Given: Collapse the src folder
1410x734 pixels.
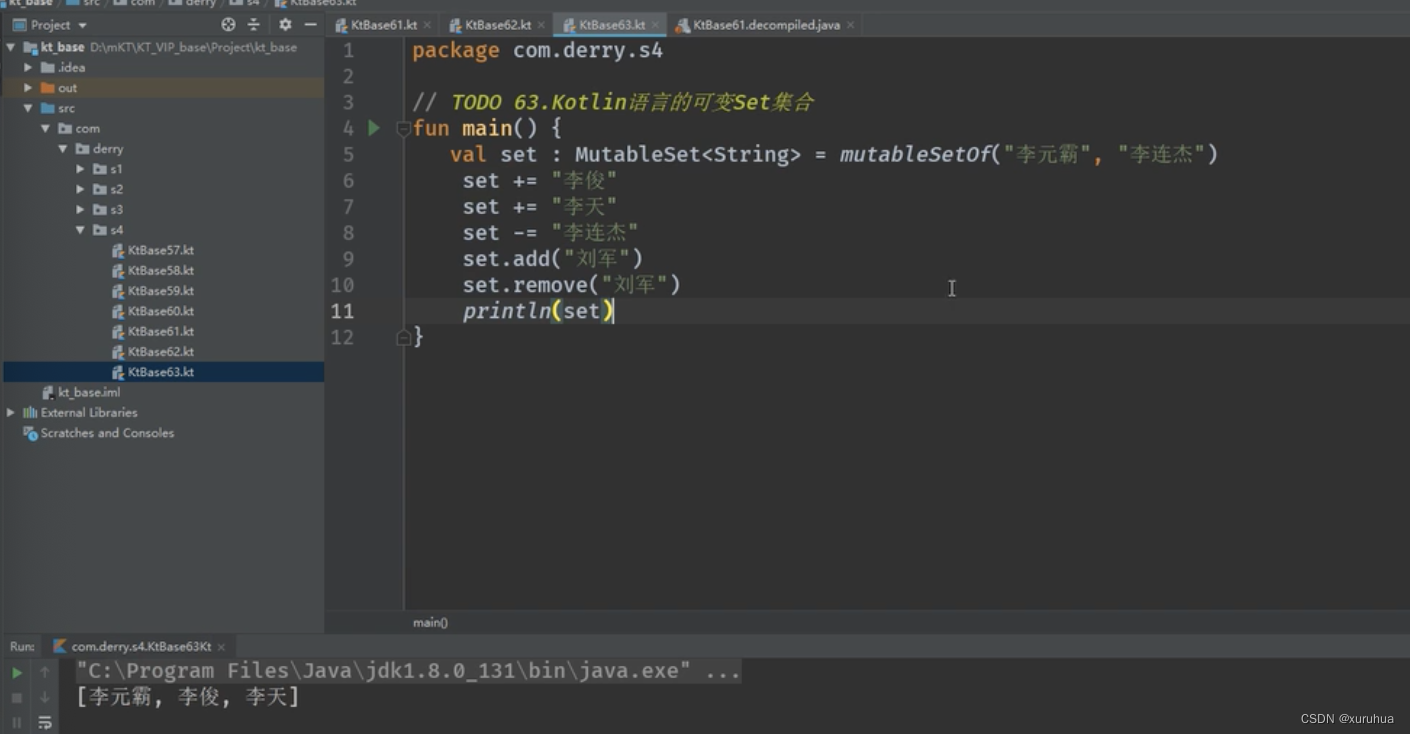Looking at the screenshot, I should click(x=28, y=108).
